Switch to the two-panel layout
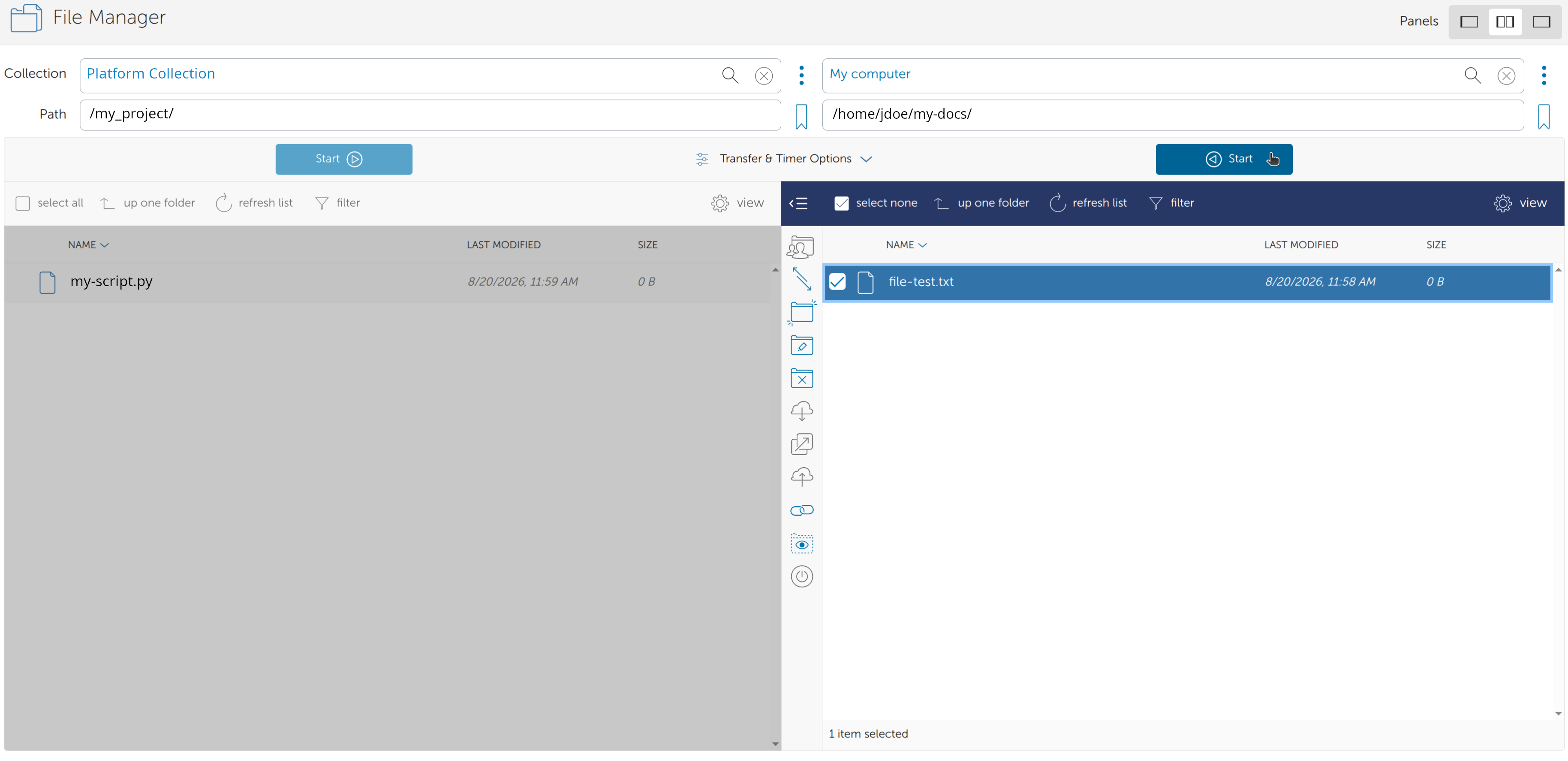The width and height of the screenshot is (1568, 761). coord(1505,22)
